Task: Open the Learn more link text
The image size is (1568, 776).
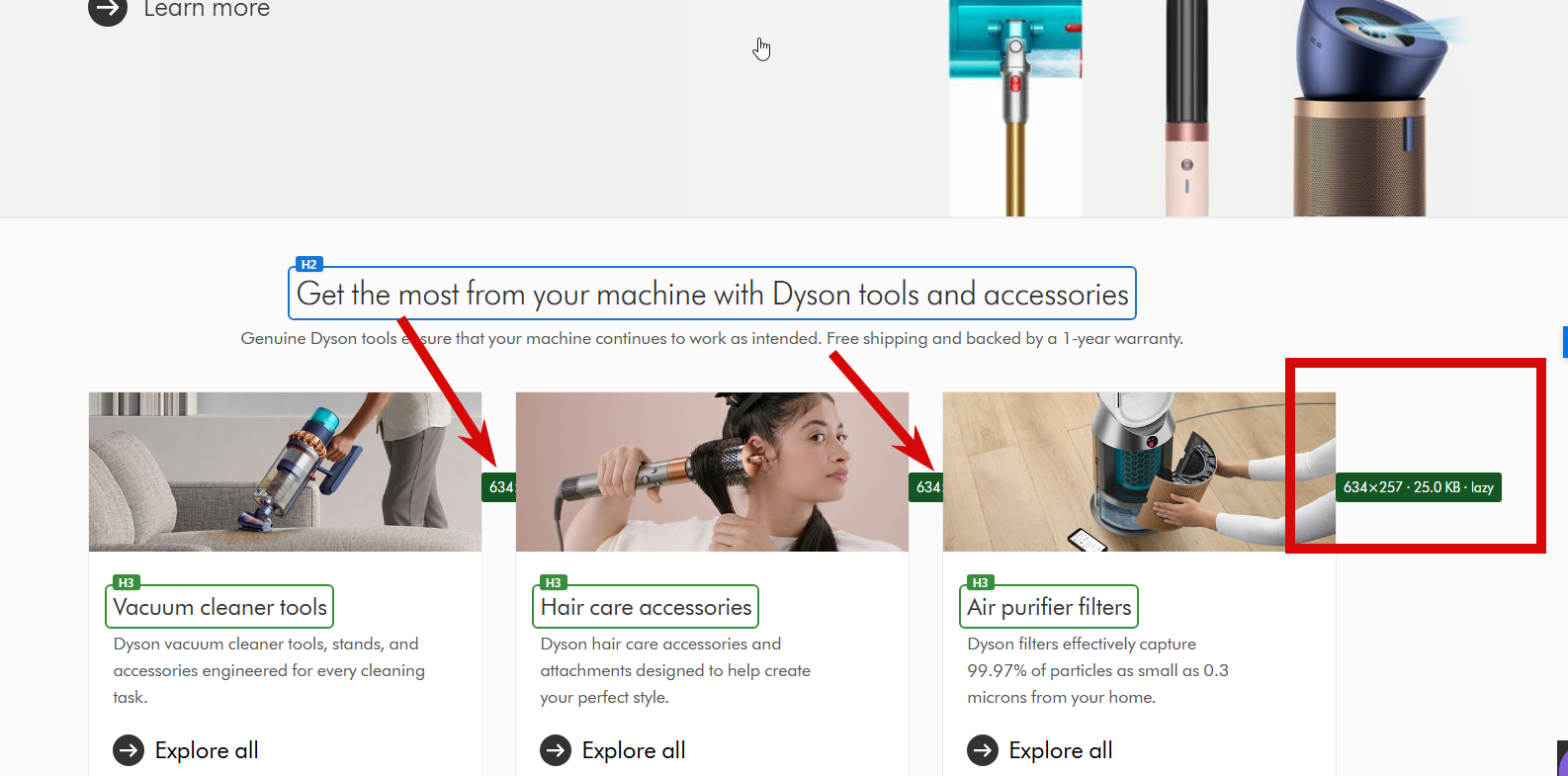Action: [207, 9]
